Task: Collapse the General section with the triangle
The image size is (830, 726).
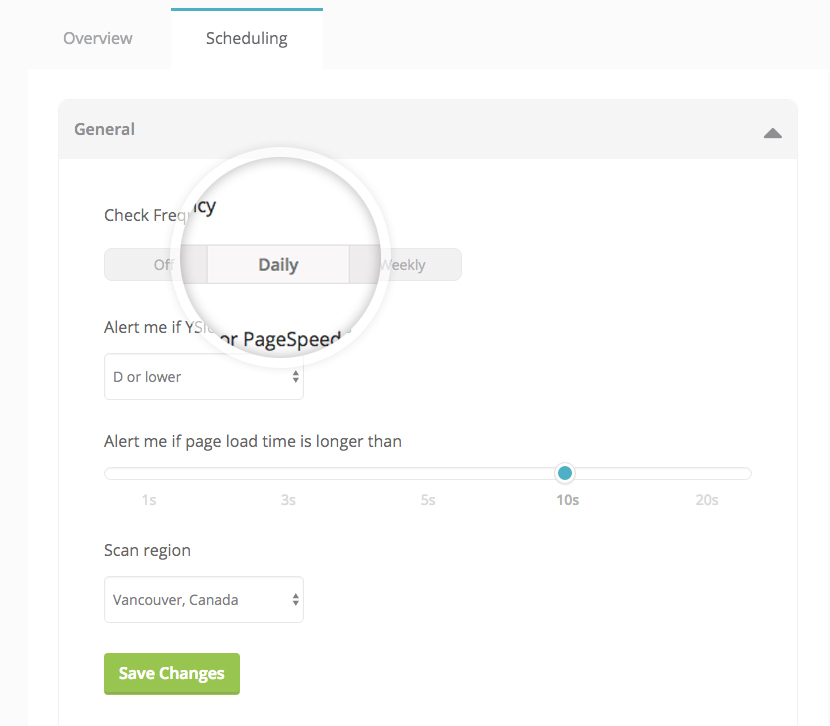Action: (772, 131)
